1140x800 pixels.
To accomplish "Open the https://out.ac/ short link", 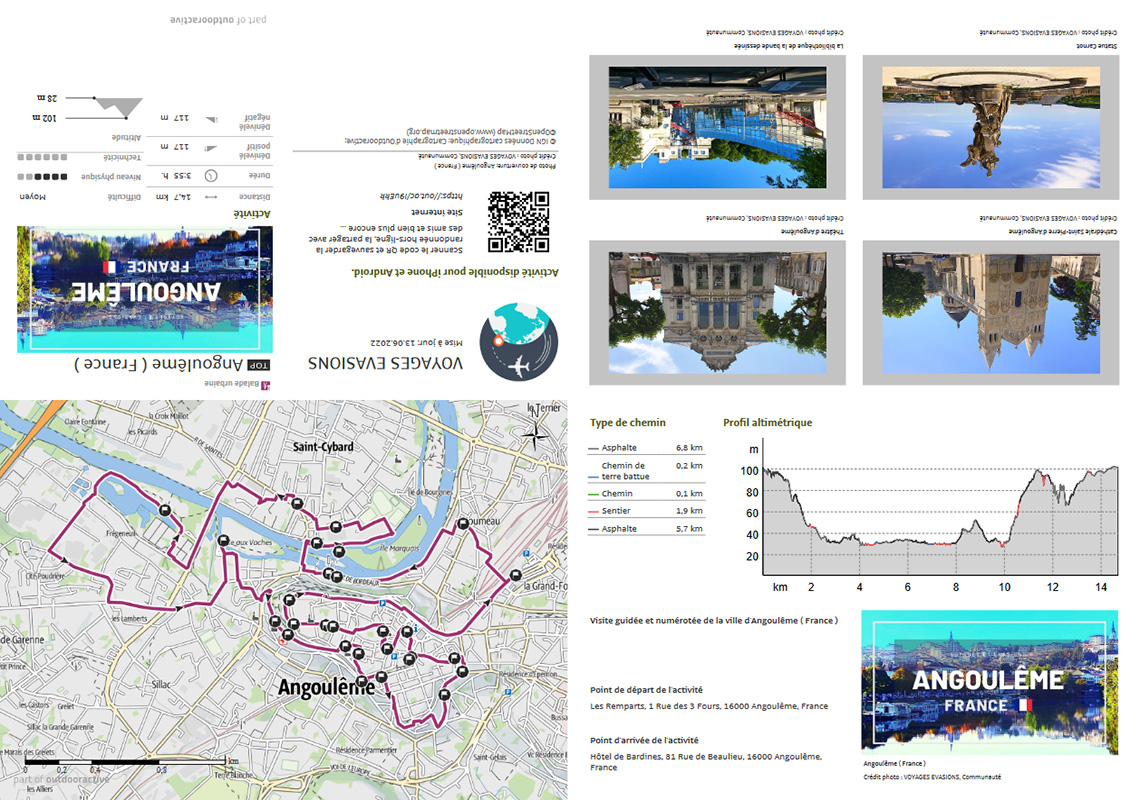I will (x=421, y=196).
